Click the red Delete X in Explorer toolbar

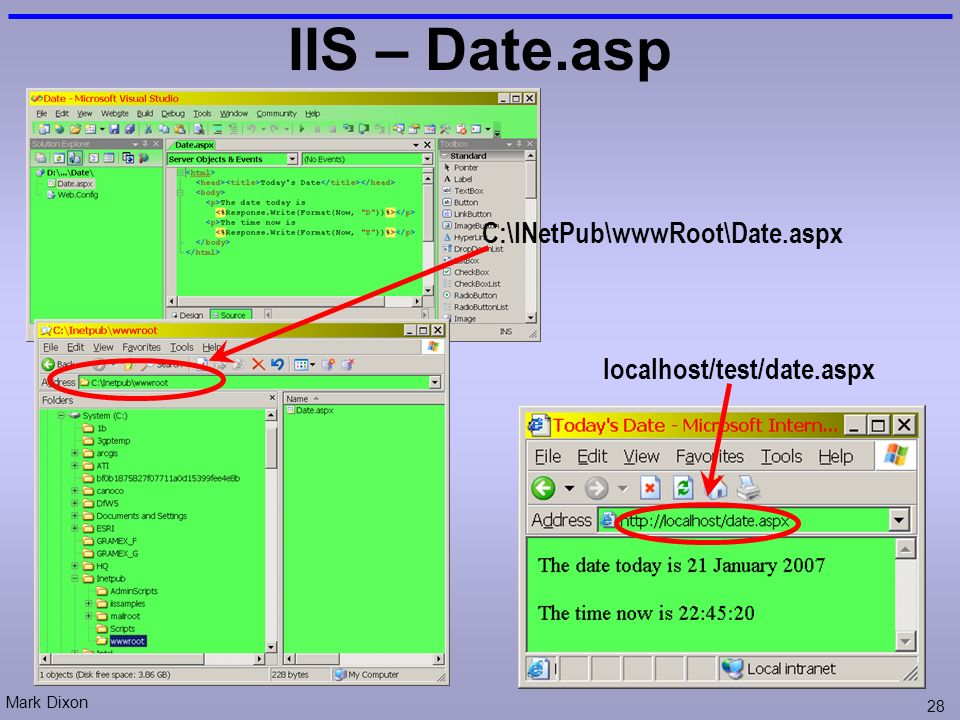point(258,364)
